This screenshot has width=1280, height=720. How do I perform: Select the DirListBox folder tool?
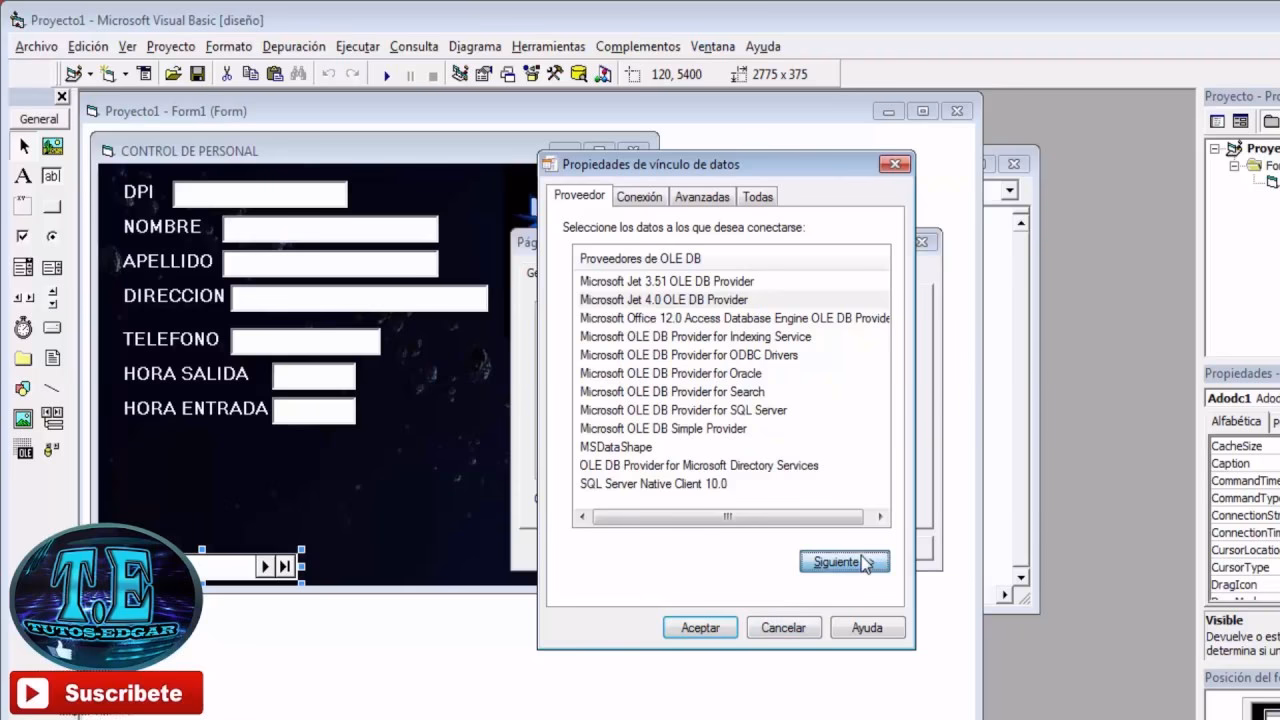[x=24, y=358]
